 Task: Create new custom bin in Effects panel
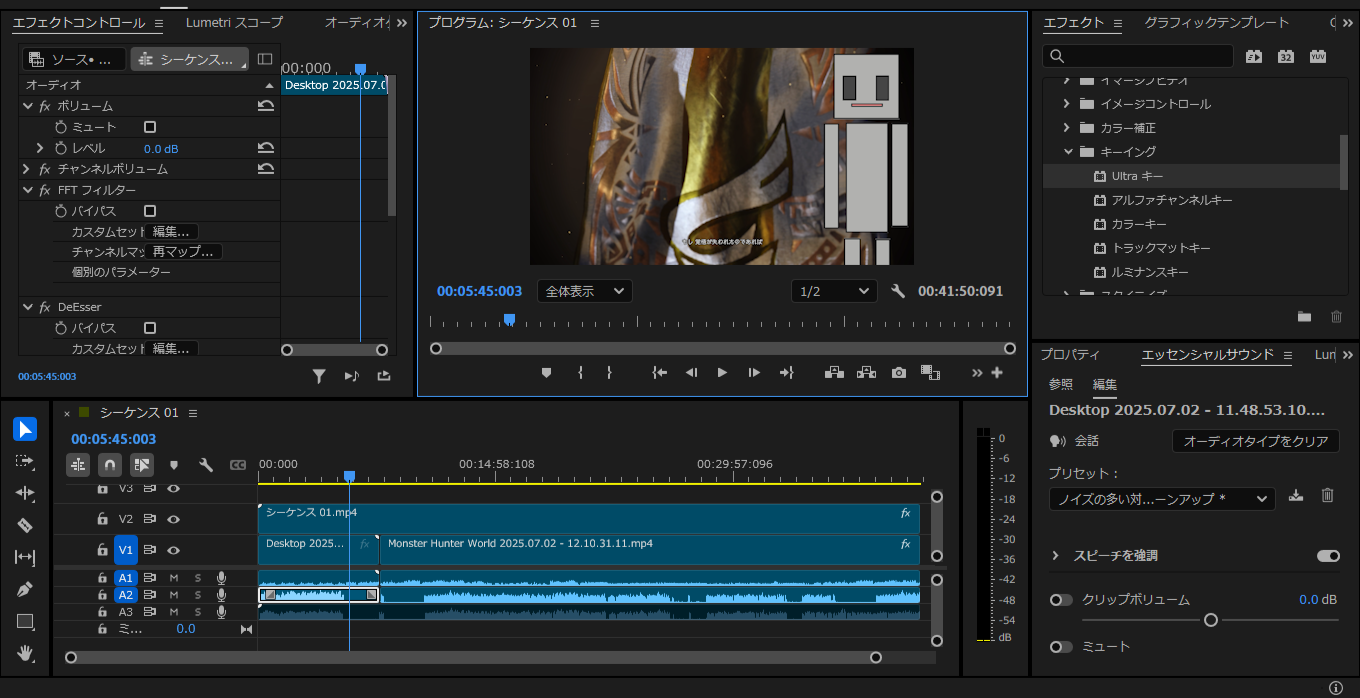pyautogui.click(x=1304, y=316)
